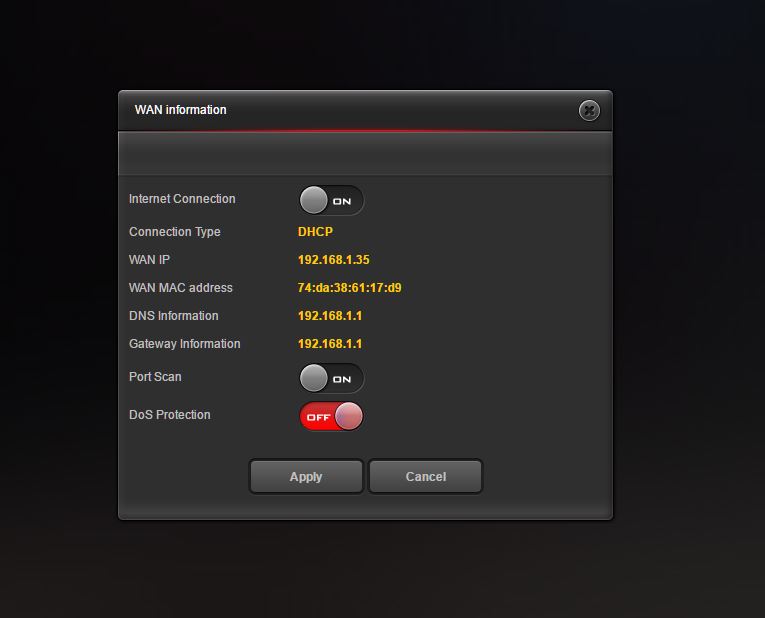Image resolution: width=765 pixels, height=618 pixels.
Task: Click the Internet Connection label
Action: pos(182,199)
